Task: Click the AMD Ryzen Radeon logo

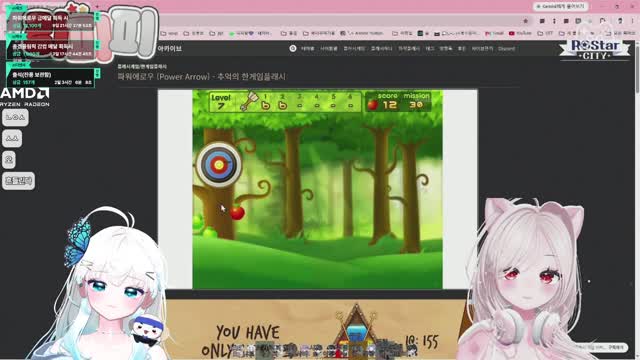Action: [25, 98]
